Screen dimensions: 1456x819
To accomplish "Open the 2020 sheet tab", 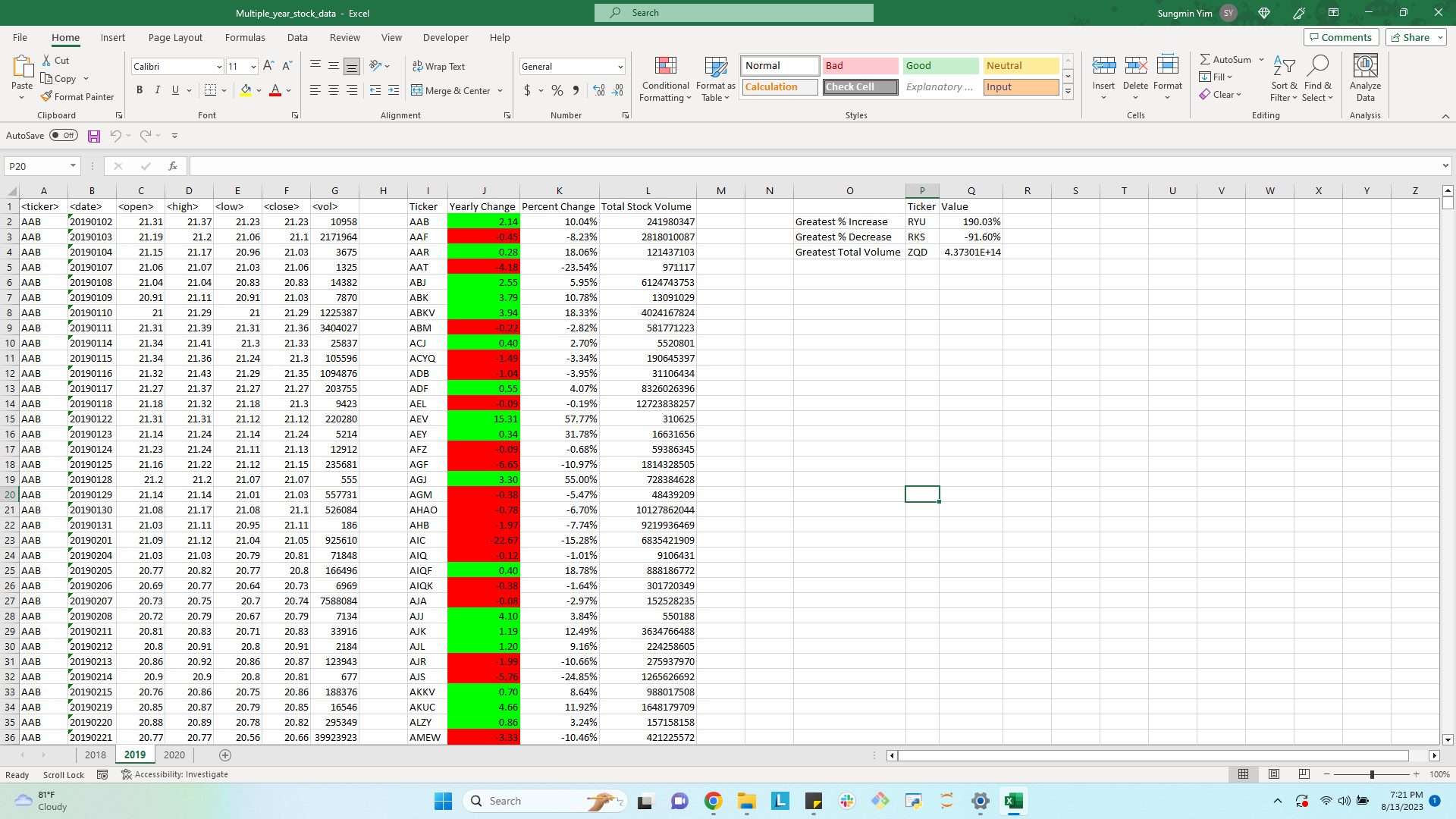I will click(x=174, y=755).
